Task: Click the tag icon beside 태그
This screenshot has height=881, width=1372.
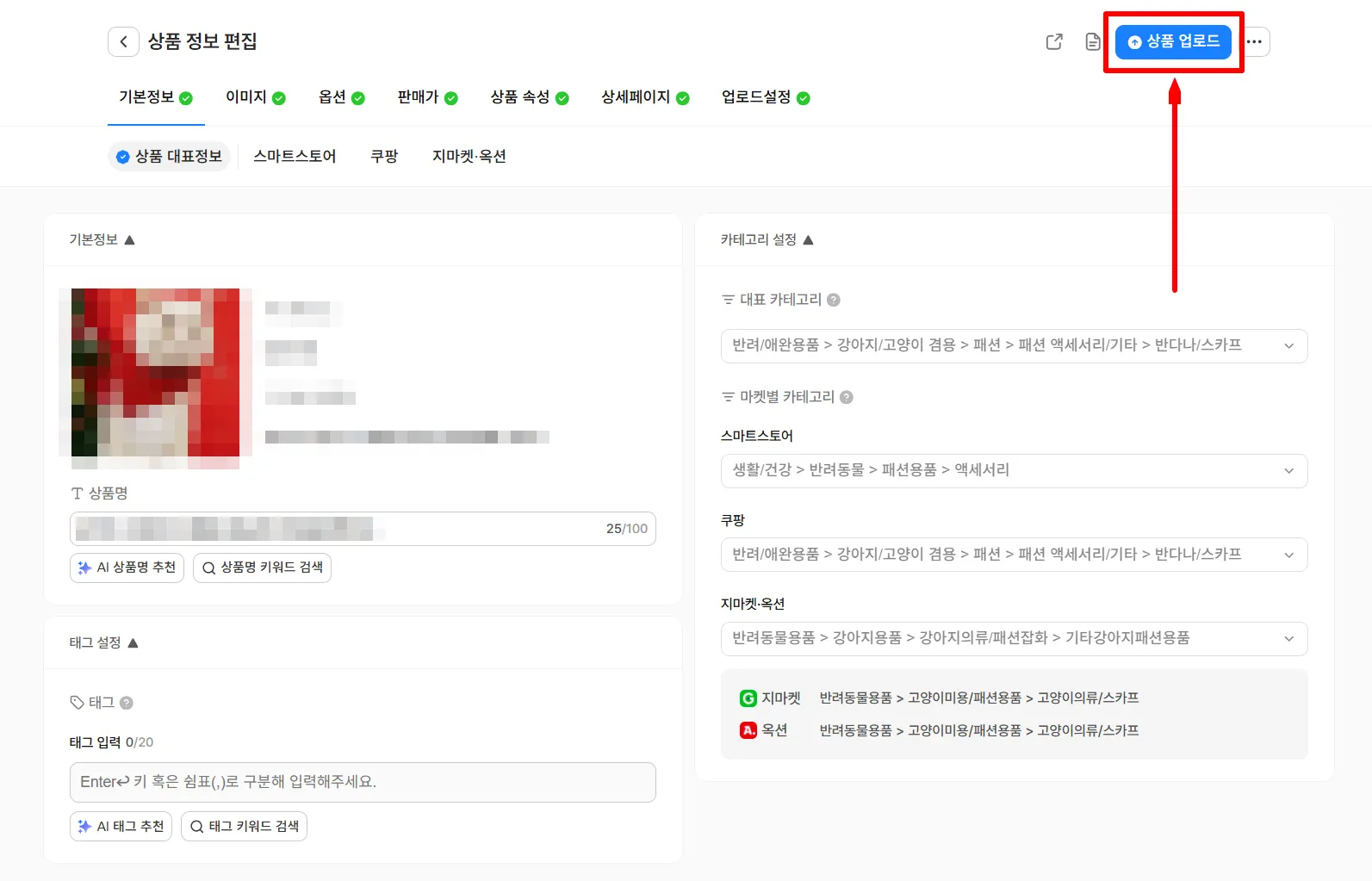Action: (x=77, y=703)
